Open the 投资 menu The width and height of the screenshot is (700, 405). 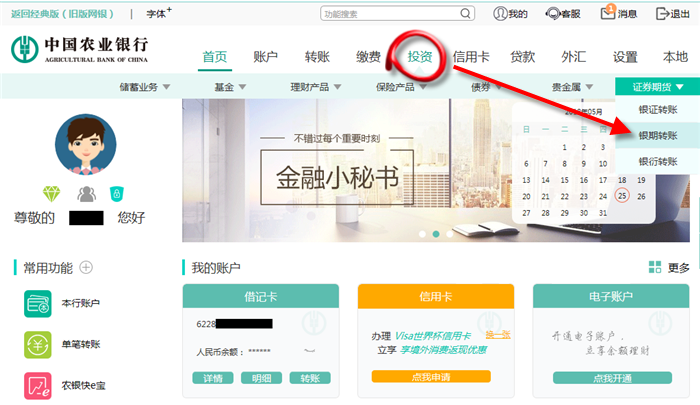pos(420,57)
